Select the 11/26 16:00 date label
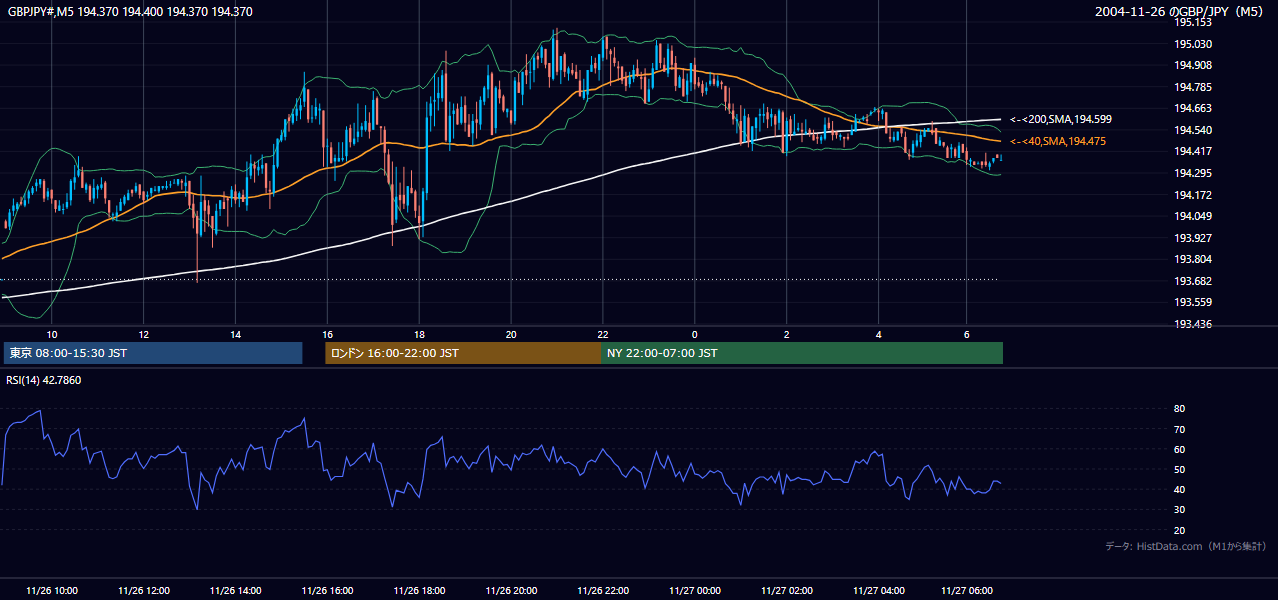1278x600 pixels. [327, 591]
